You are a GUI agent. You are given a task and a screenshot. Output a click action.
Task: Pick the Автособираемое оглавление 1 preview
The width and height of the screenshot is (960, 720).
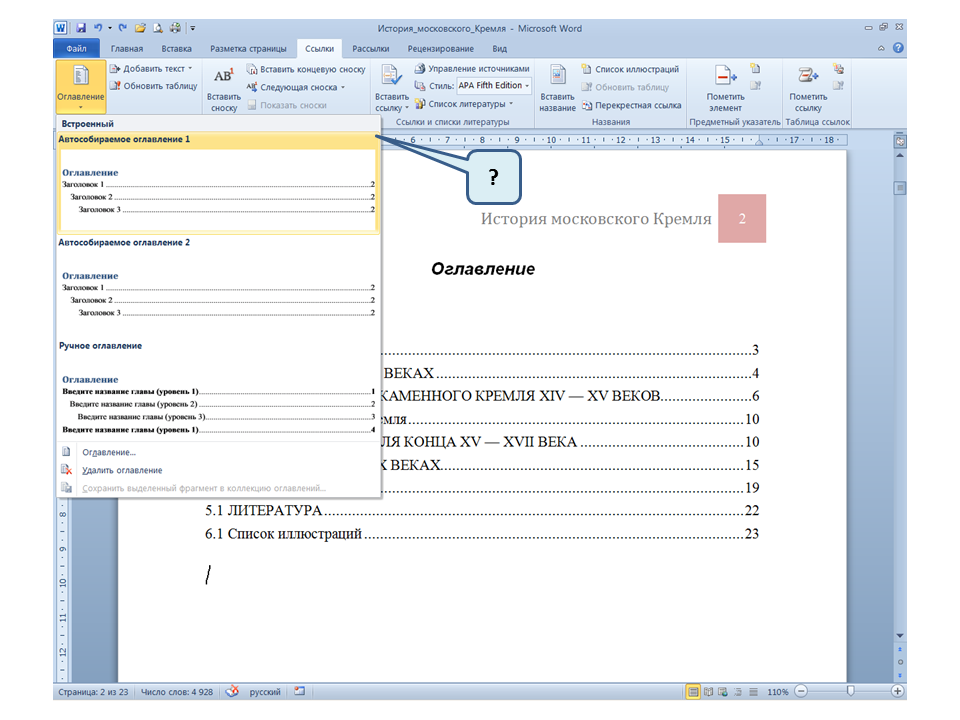(x=218, y=190)
